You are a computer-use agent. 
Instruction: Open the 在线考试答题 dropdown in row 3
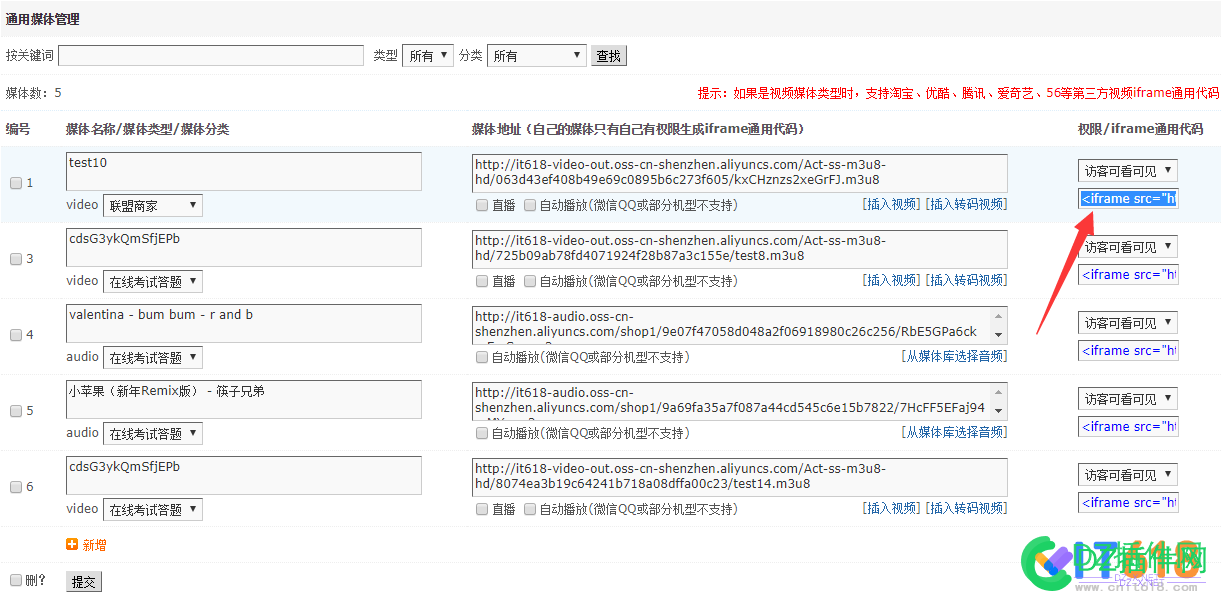point(152,280)
